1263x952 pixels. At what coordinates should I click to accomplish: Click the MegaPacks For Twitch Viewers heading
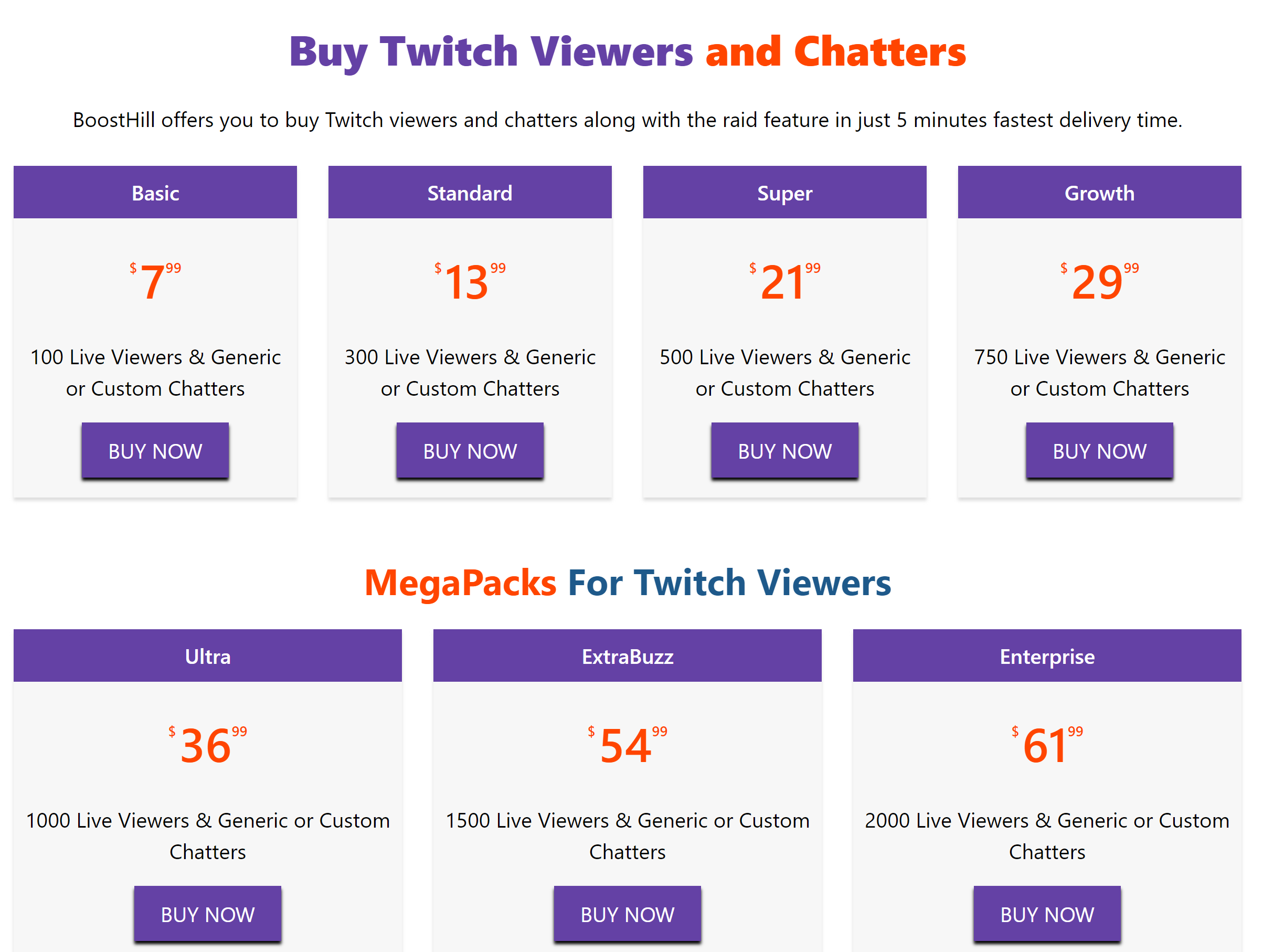(628, 583)
